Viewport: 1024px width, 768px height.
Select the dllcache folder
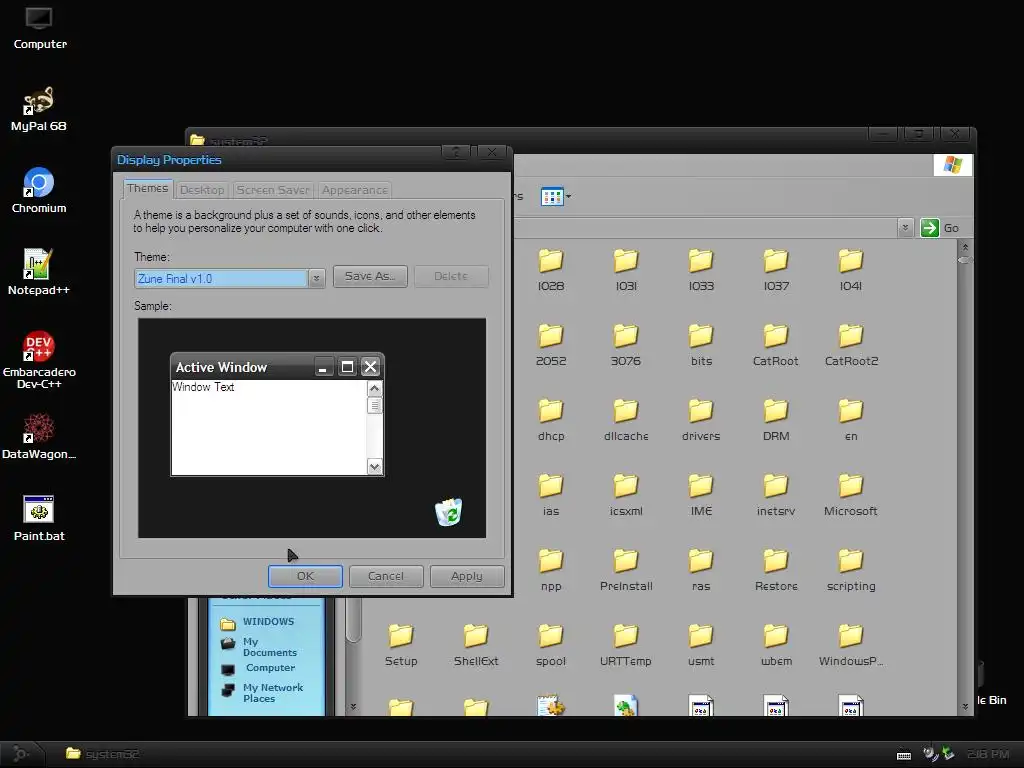click(626, 420)
